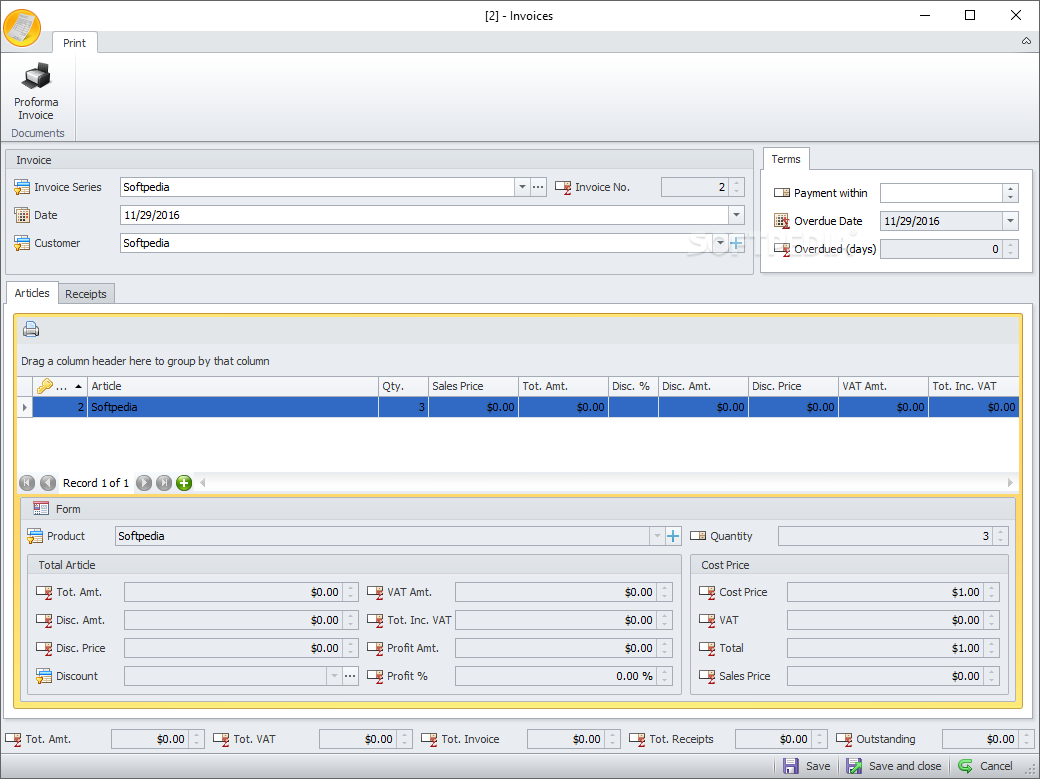Go to last record in navigator
1040x779 pixels.
click(x=164, y=483)
